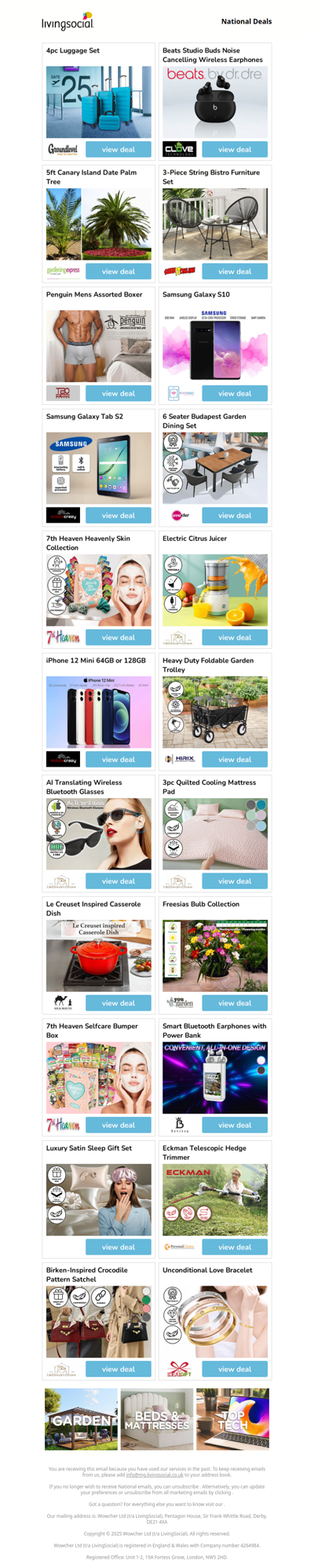Image resolution: width=314 pixels, height=1568 pixels.
Task: View deal for Samsung Galaxy S10
Action: click(235, 393)
